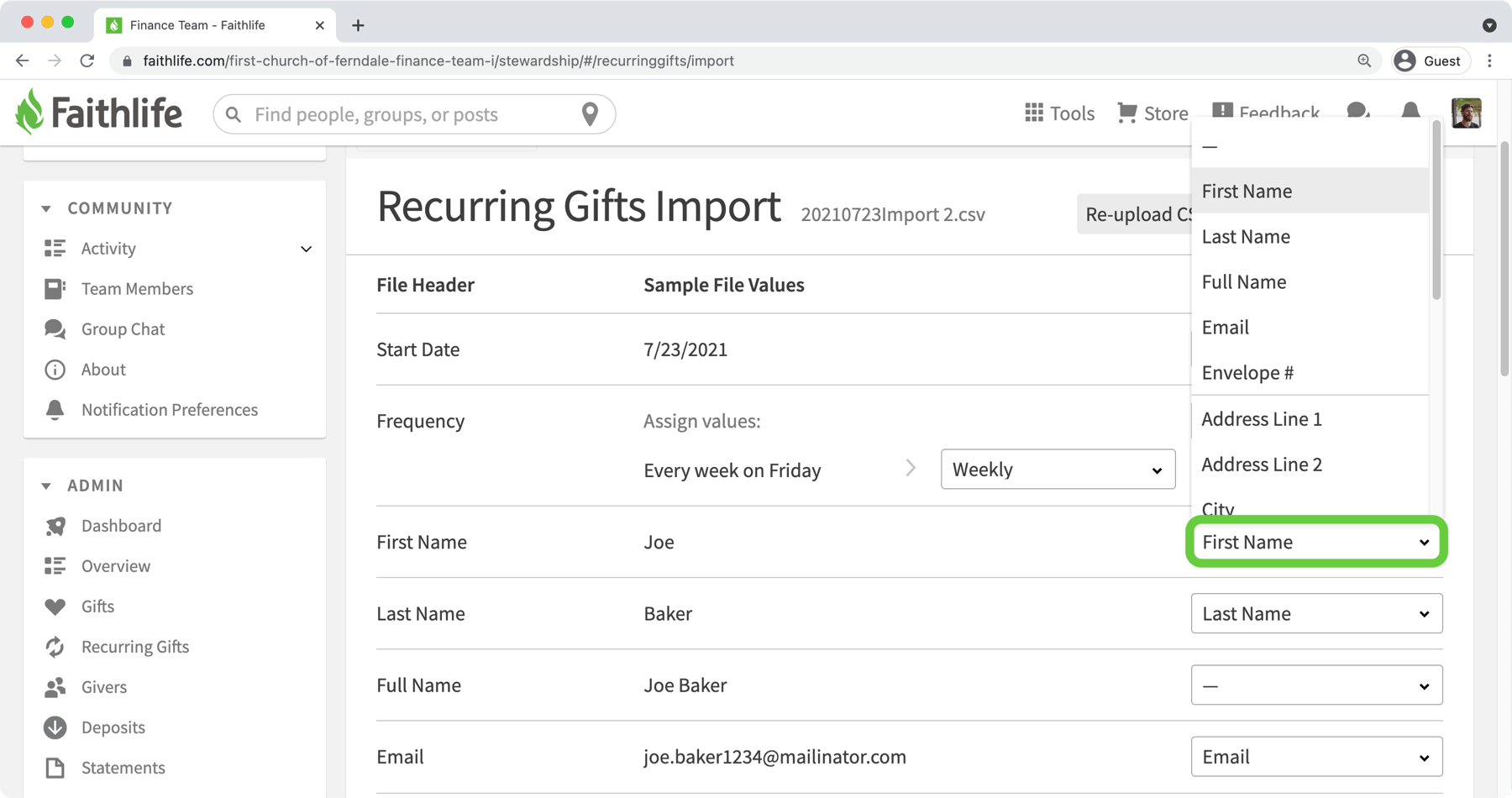This screenshot has height=798, width=1512.
Task: Choose Full Name in the open list
Action: coord(1310,281)
